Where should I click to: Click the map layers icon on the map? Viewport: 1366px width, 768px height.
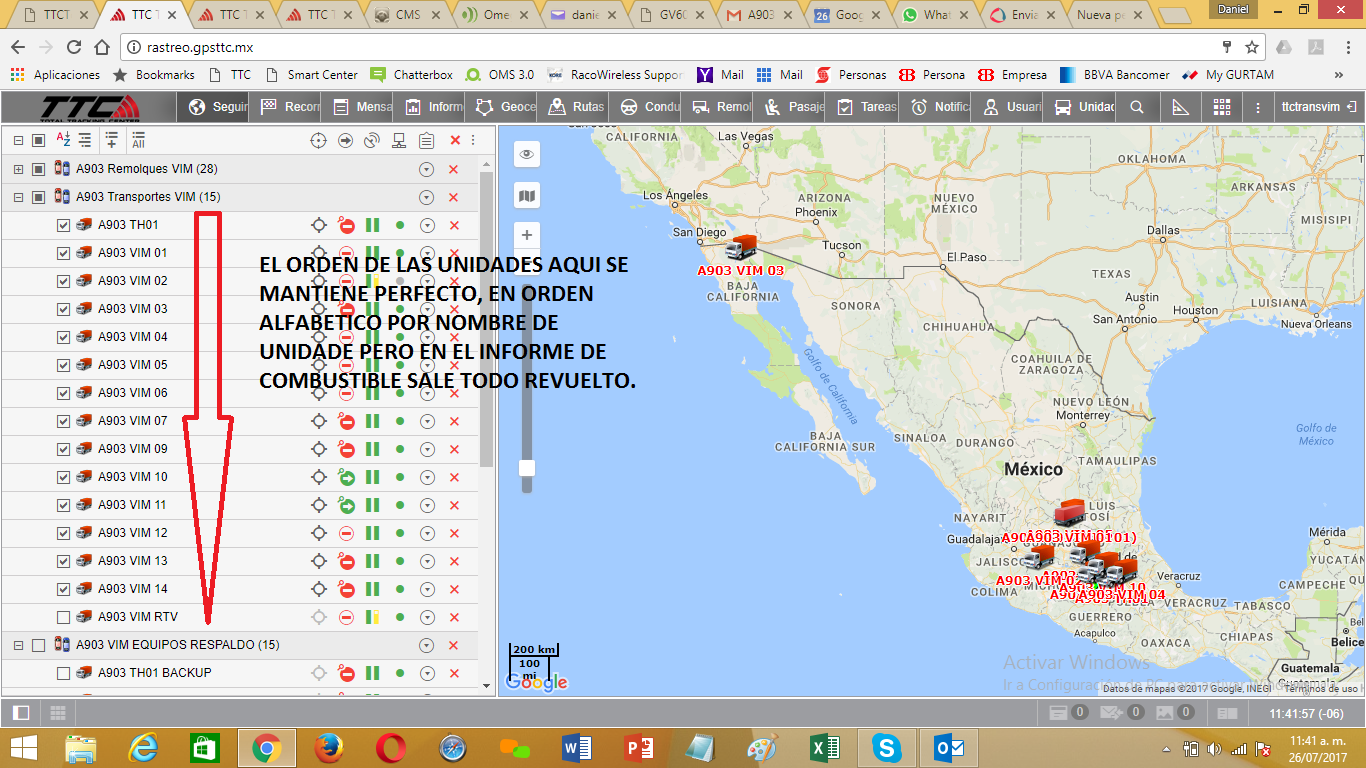click(527, 195)
